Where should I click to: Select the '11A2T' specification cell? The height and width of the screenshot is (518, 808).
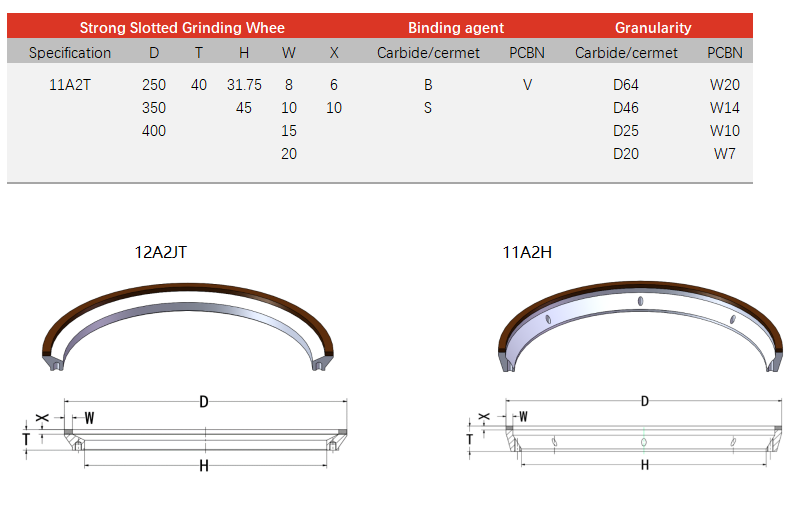tap(70, 85)
